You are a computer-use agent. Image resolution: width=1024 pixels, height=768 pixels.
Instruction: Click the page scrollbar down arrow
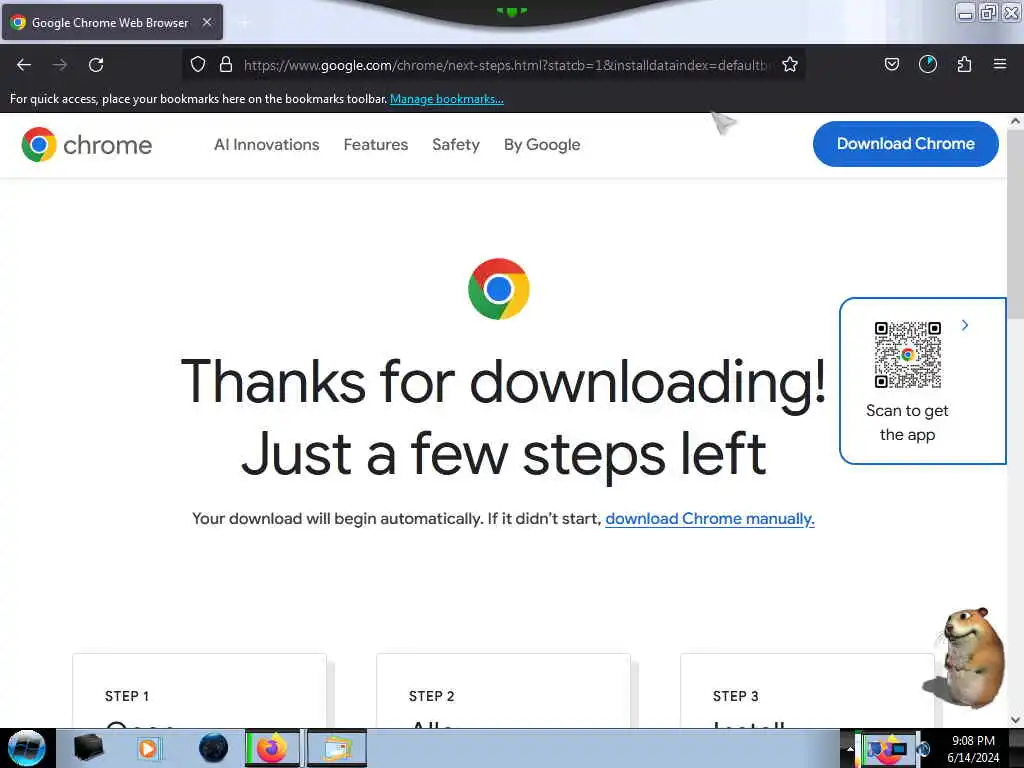point(1016,720)
